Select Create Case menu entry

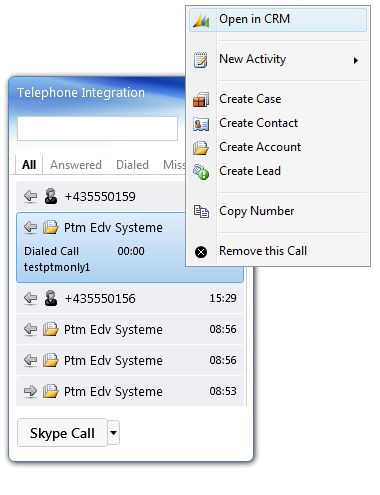pos(278,99)
